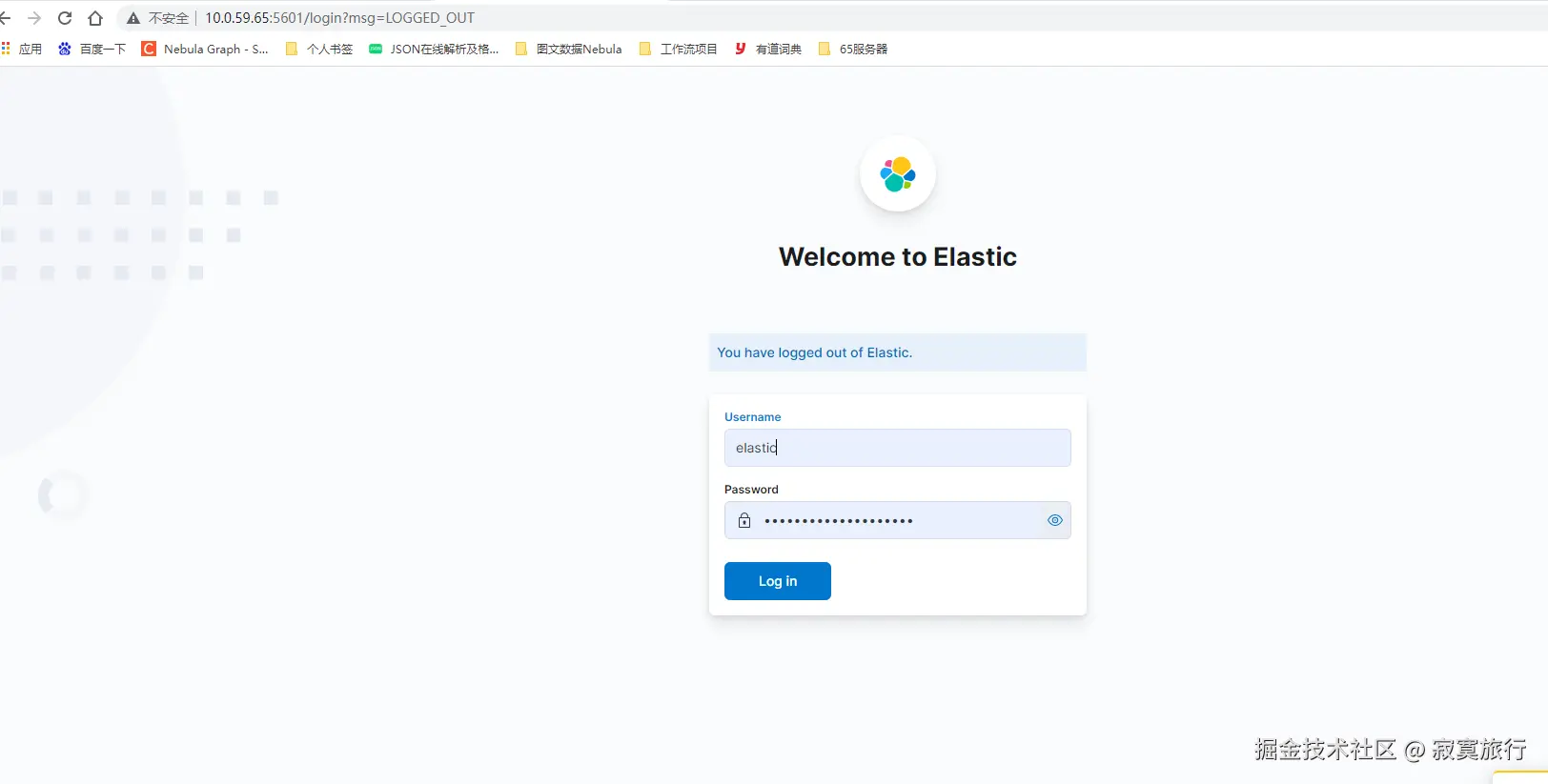Click the Password input field

coord(898,520)
